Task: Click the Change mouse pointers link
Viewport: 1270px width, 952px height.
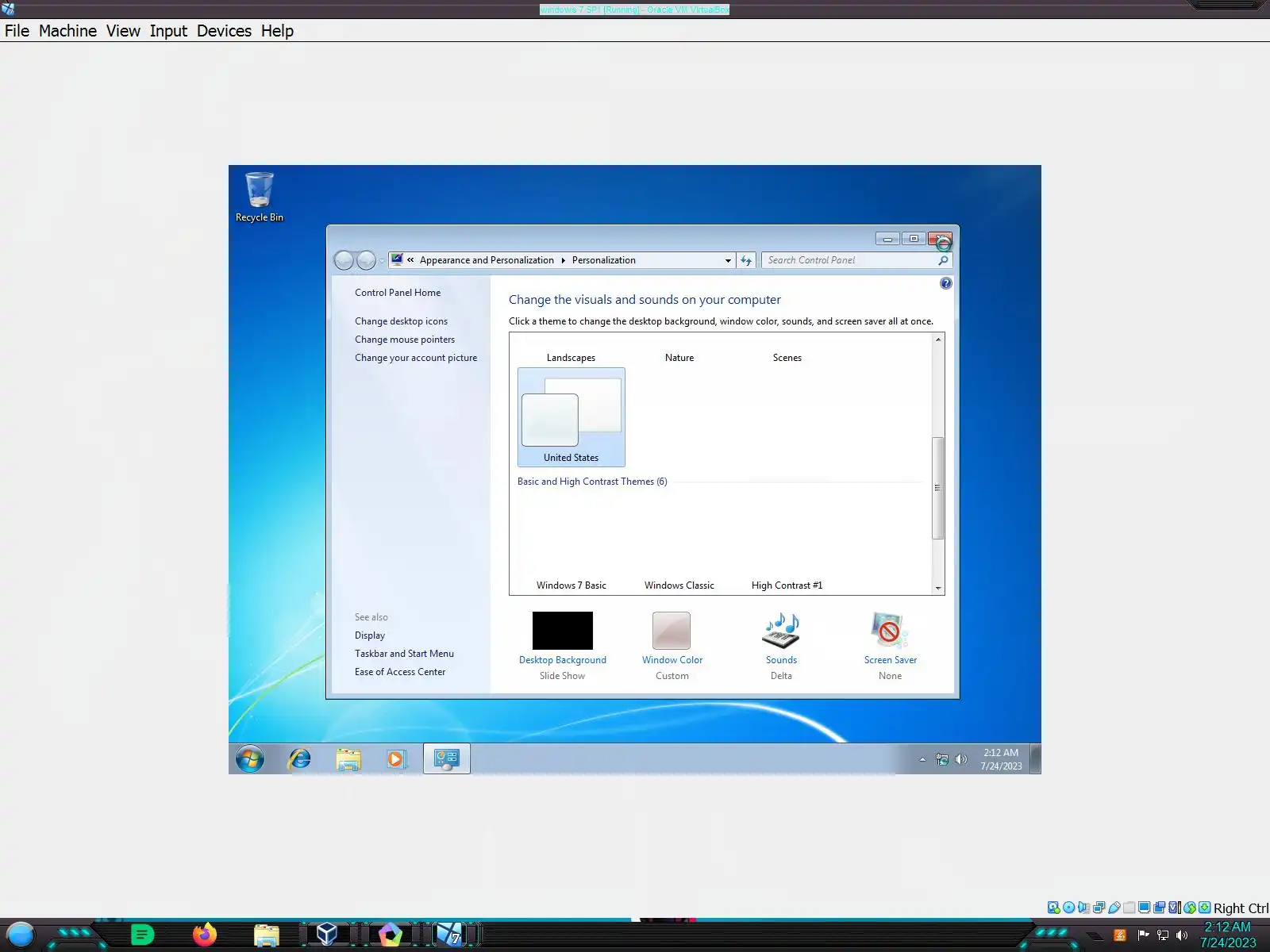Action: pyautogui.click(x=405, y=340)
